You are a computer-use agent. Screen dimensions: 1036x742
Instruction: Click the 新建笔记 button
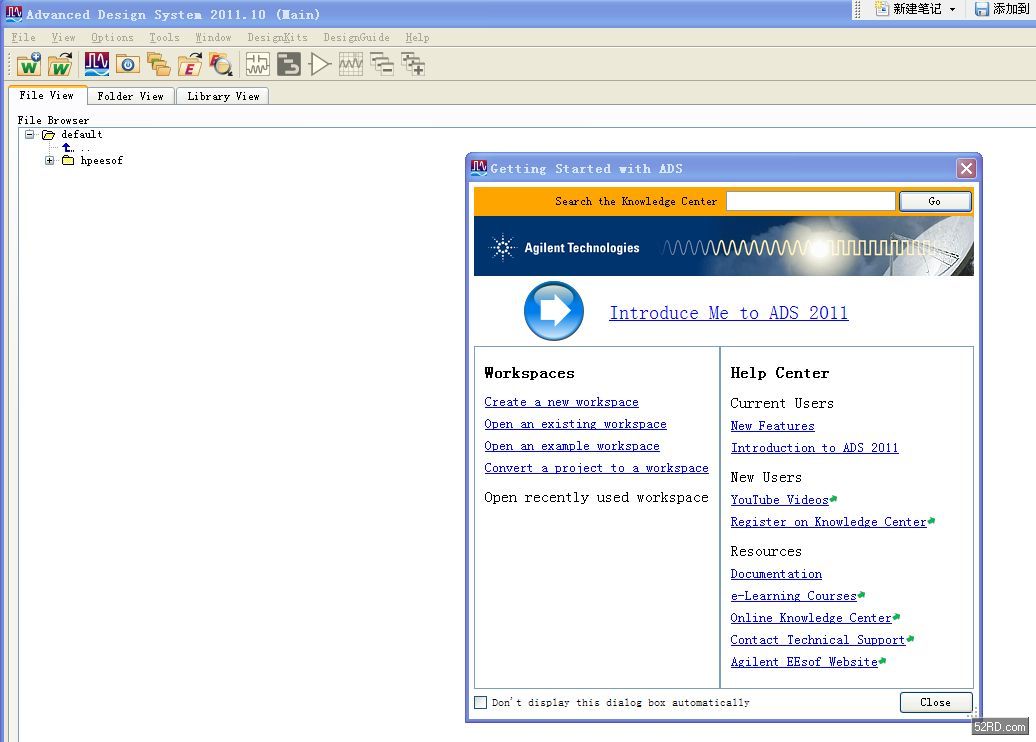click(x=908, y=9)
